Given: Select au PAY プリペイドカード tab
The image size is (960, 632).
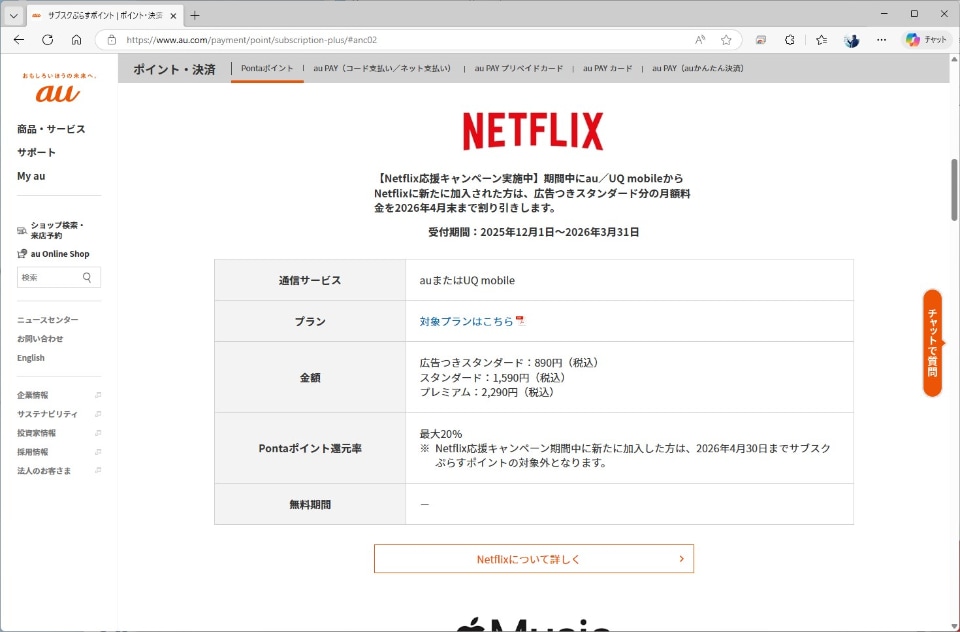Looking at the screenshot, I should pyautogui.click(x=519, y=69).
